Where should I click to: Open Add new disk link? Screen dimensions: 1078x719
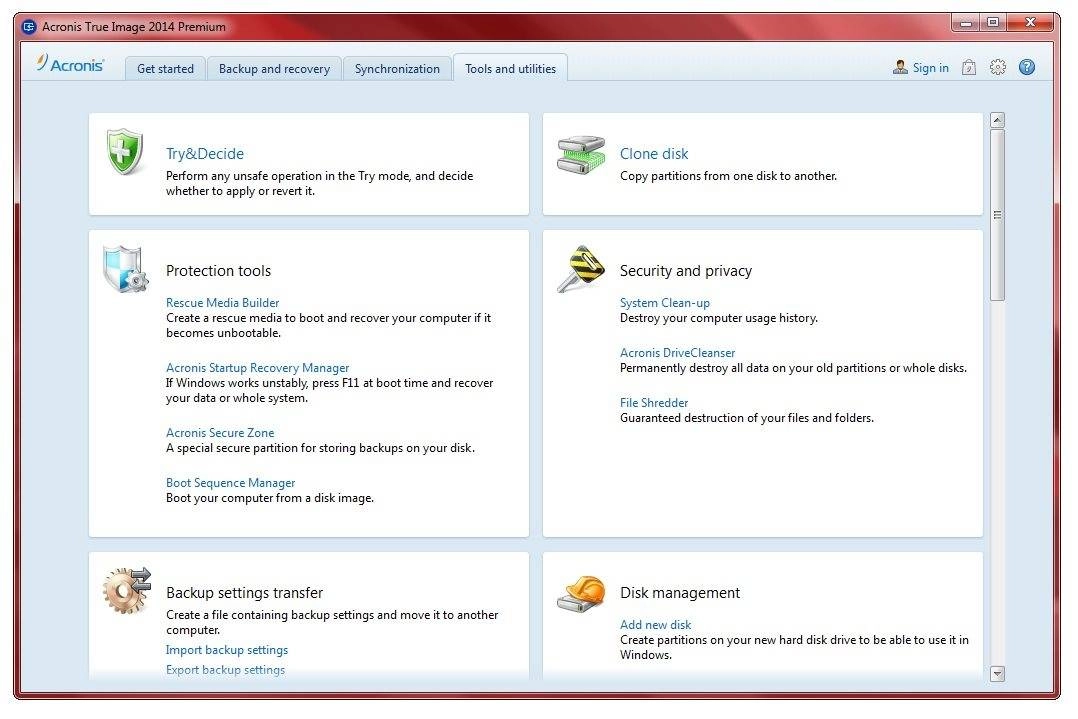pyautogui.click(x=655, y=624)
